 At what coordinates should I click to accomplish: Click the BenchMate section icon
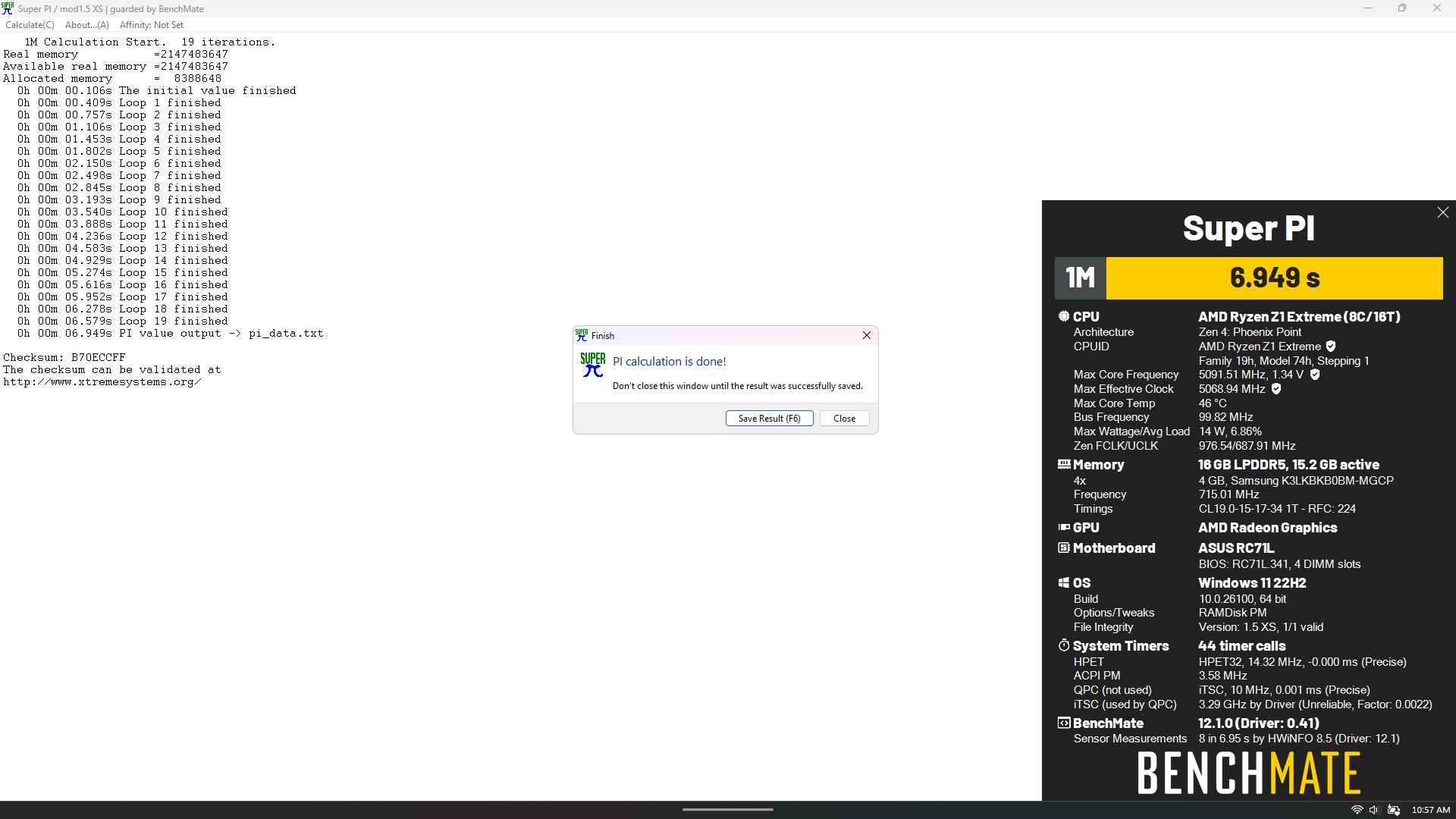click(1064, 723)
